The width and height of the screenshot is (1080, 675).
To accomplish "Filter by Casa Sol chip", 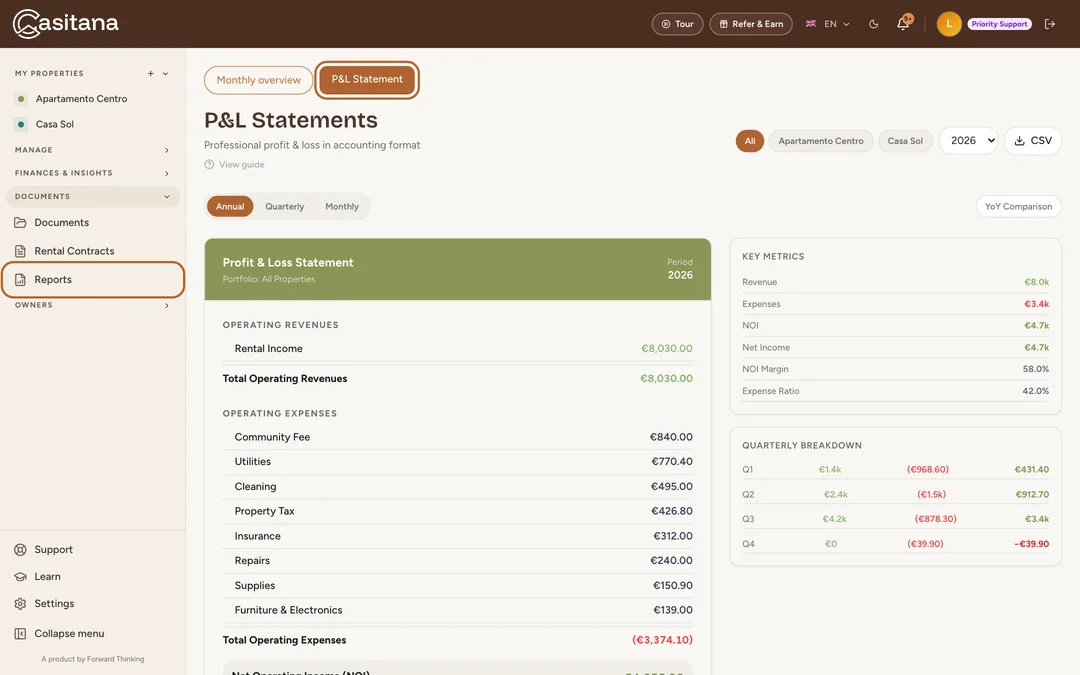I will click(x=904, y=141).
